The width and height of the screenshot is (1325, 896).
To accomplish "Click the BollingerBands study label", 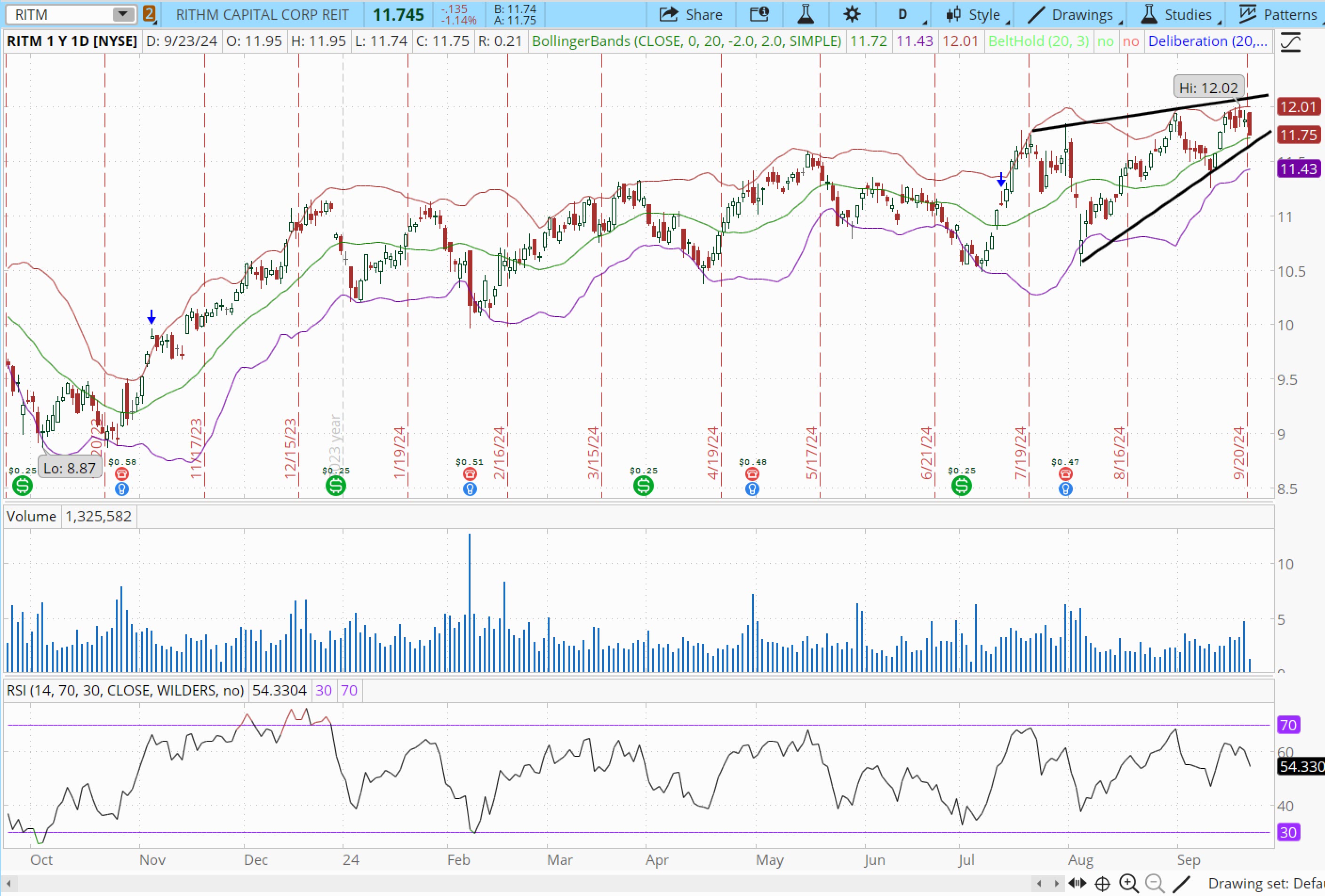I will tap(686, 41).
